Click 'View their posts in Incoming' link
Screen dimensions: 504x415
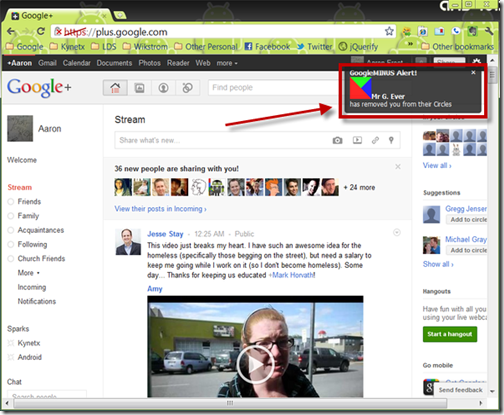(160, 209)
